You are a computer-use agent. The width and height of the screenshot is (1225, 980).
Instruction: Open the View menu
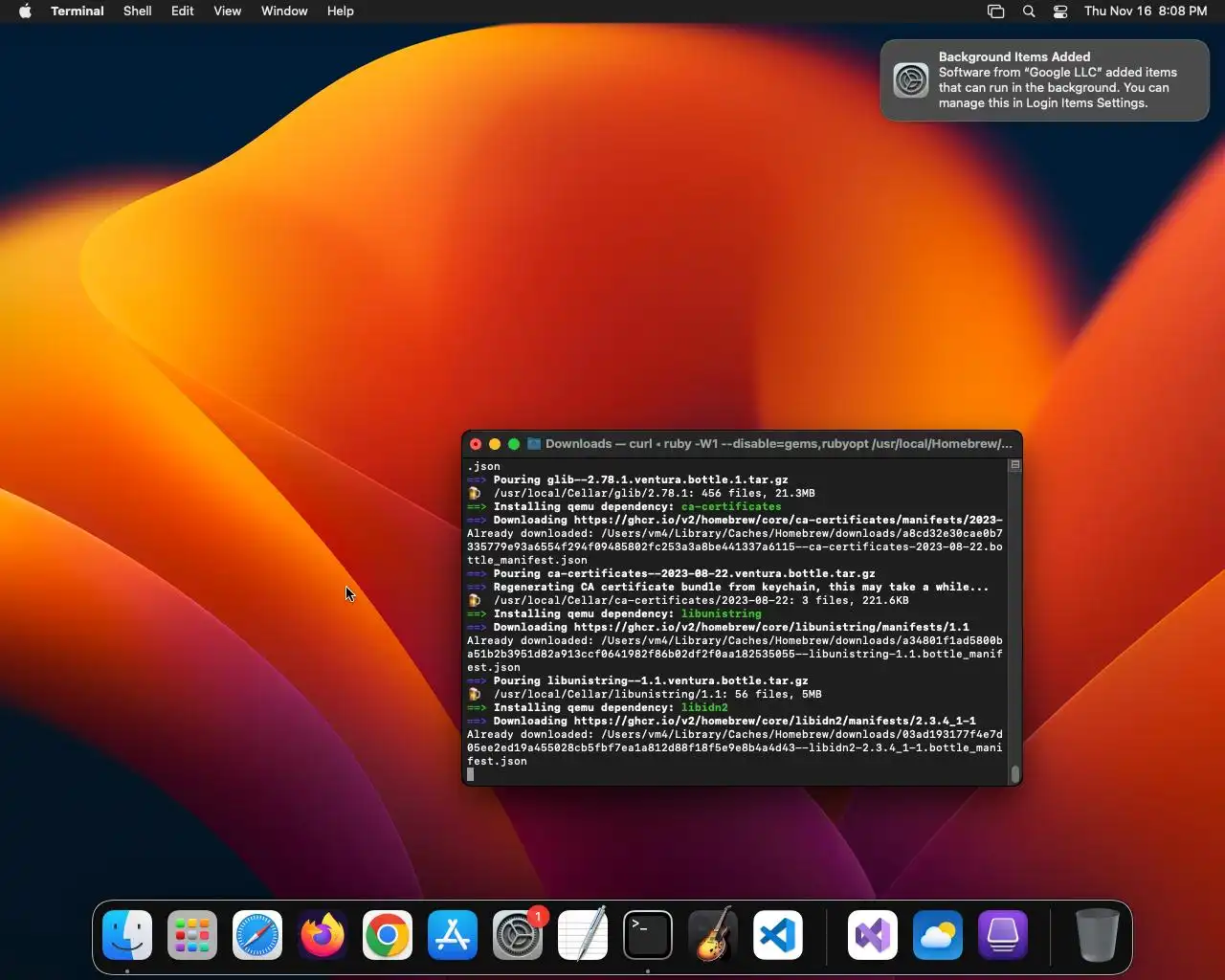tap(228, 11)
